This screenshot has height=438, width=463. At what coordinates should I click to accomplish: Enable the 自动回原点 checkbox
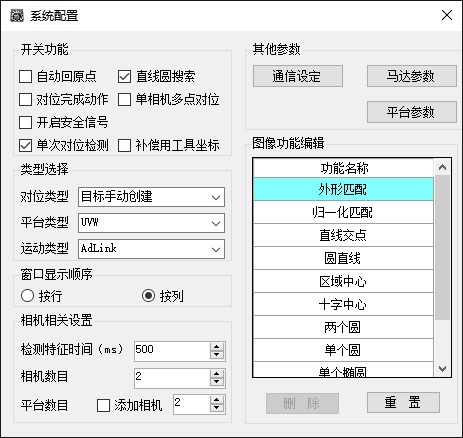(x=25, y=76)
